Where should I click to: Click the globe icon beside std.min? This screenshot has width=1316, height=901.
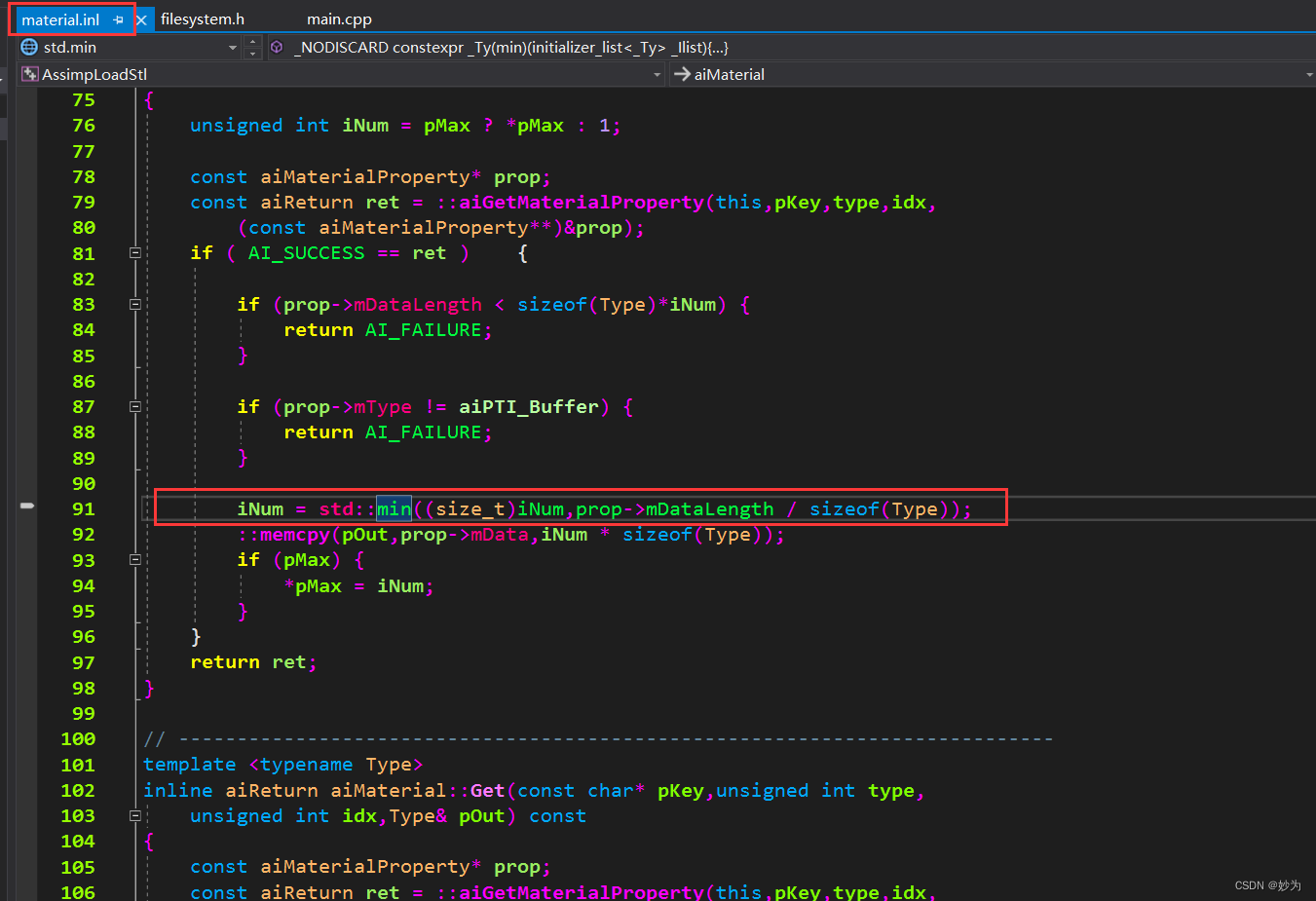pyautogui.click(x=29, y=47)
